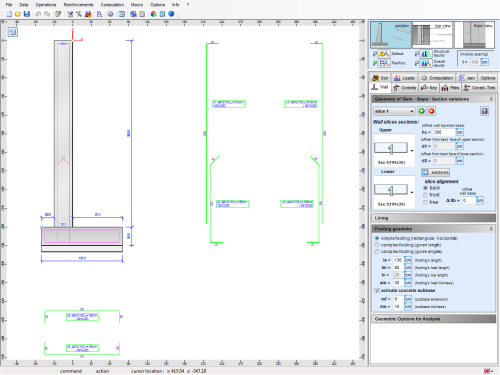
Task: Click the hc height input field
Action: click(x=444, y=132)
